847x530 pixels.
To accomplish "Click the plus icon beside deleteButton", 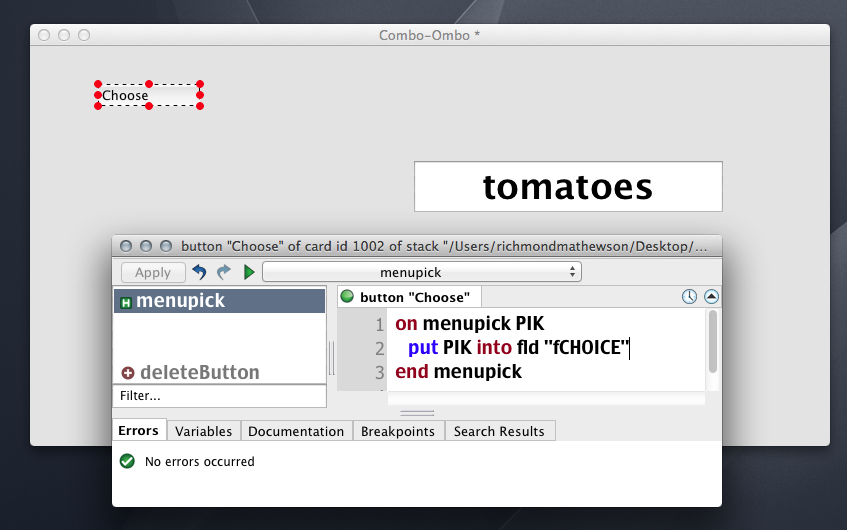I will coord(128,373).
